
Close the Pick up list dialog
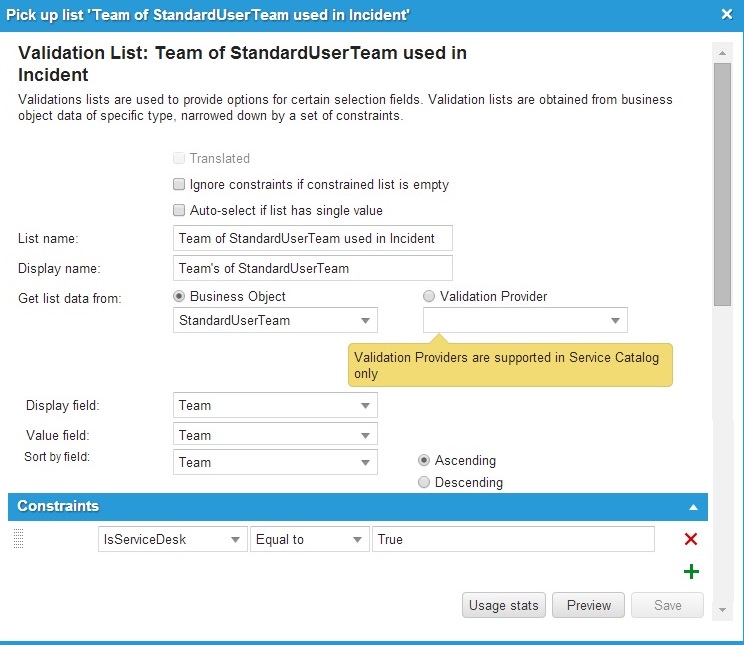[727, 13]
